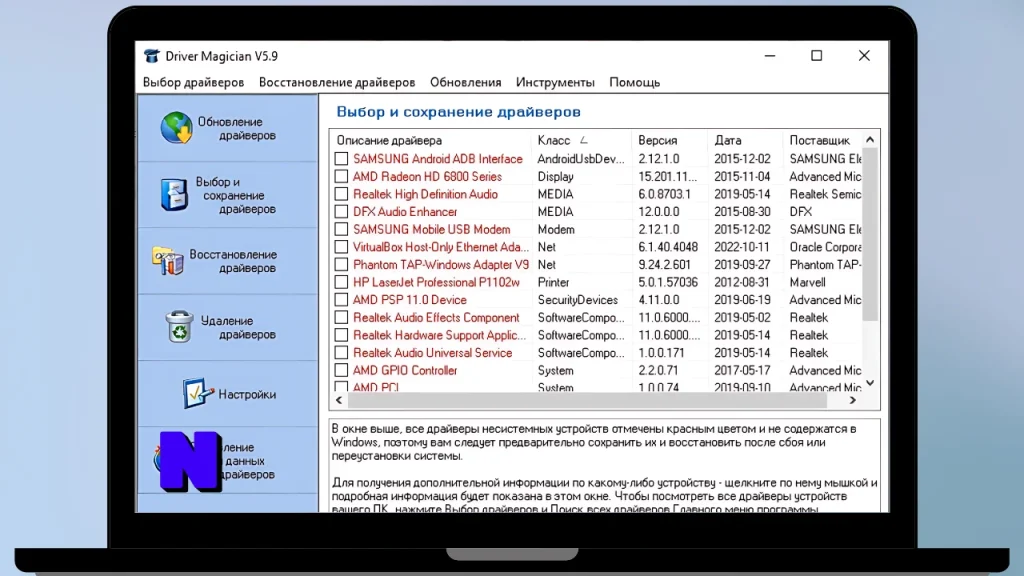Sort by Класс column header
1024x576 pixels.
pyautogui.click(x=581, y=140)
